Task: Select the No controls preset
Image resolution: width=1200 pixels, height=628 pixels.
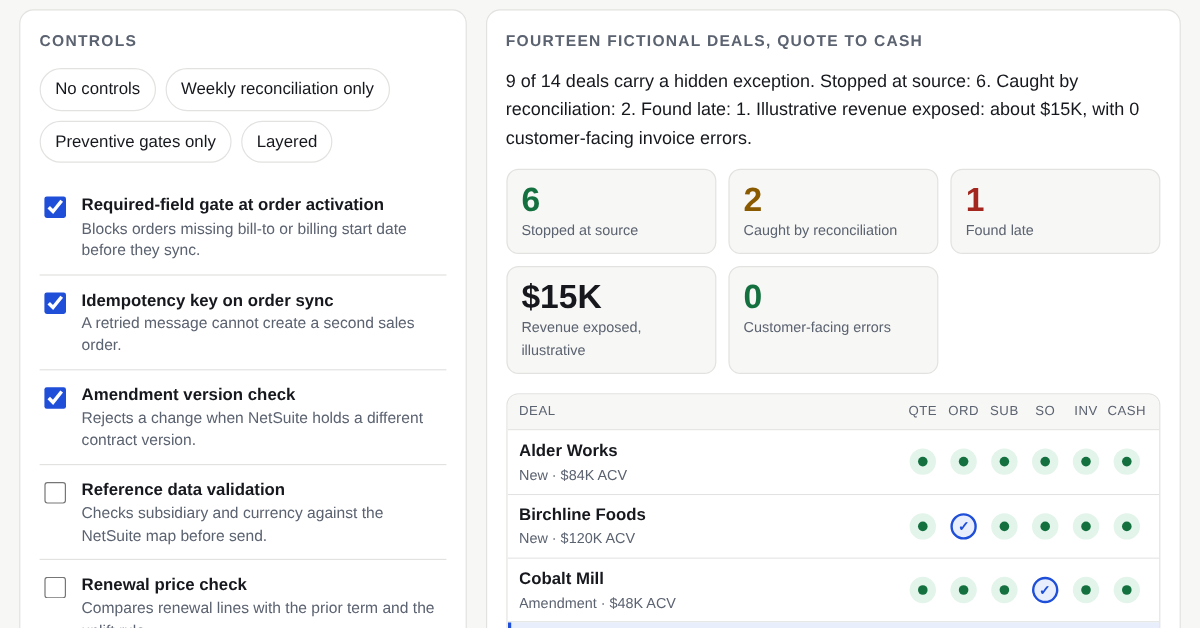Action: (x=98, y=89)
